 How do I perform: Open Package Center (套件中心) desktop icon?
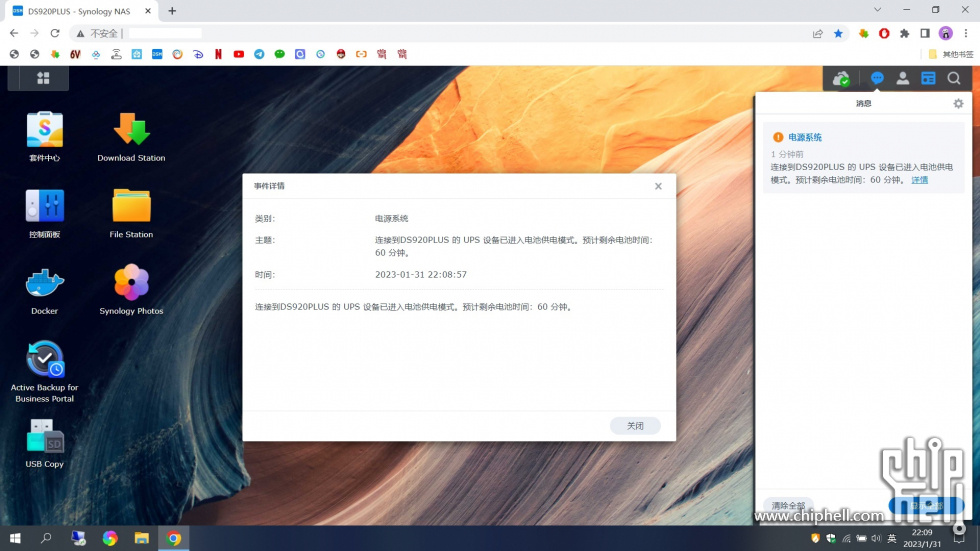tap(44, 137)
